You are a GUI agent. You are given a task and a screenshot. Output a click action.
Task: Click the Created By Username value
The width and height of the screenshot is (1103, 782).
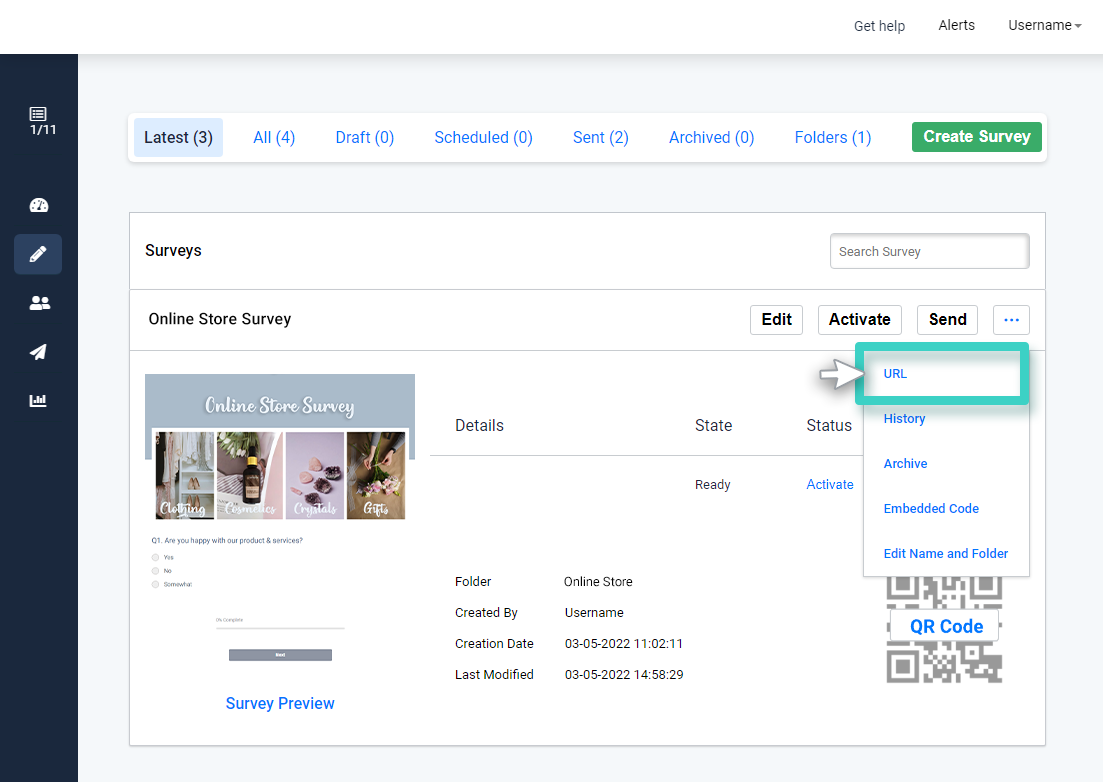coord(594,613)
